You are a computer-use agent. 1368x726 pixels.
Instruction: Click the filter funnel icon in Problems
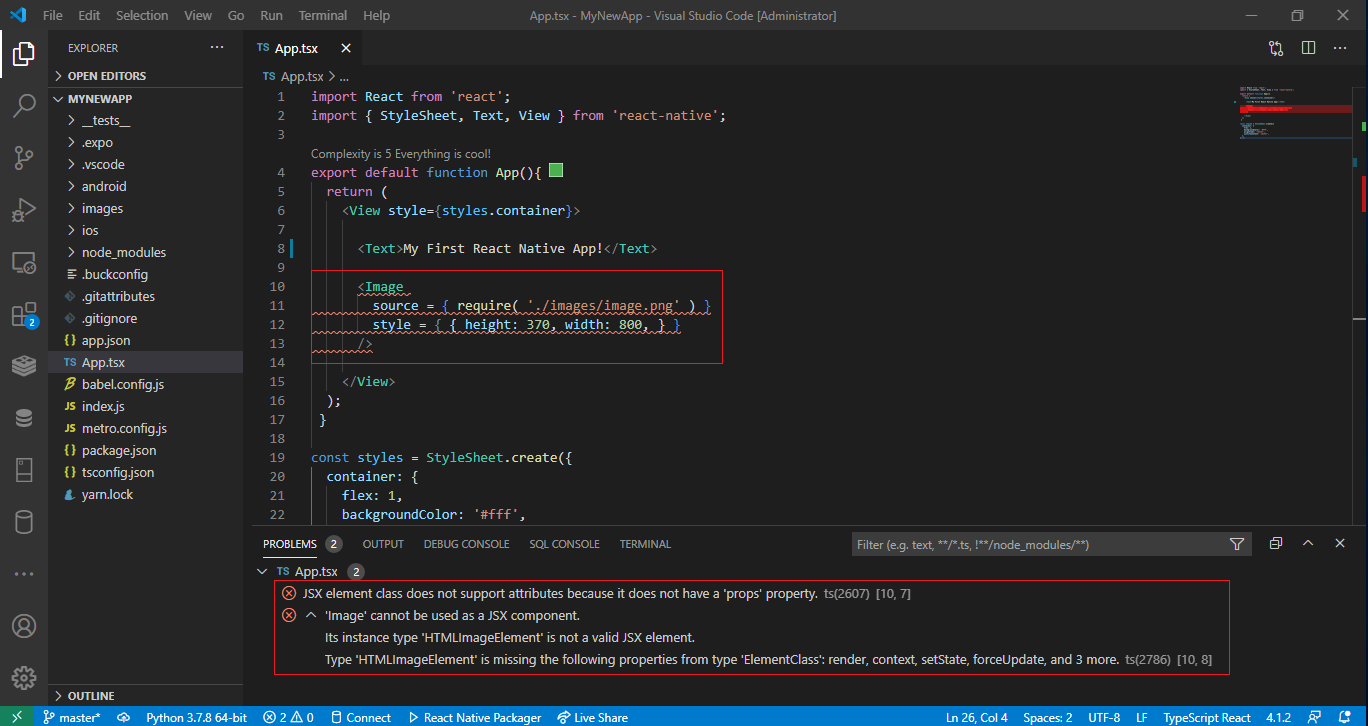pos(1237,544)
